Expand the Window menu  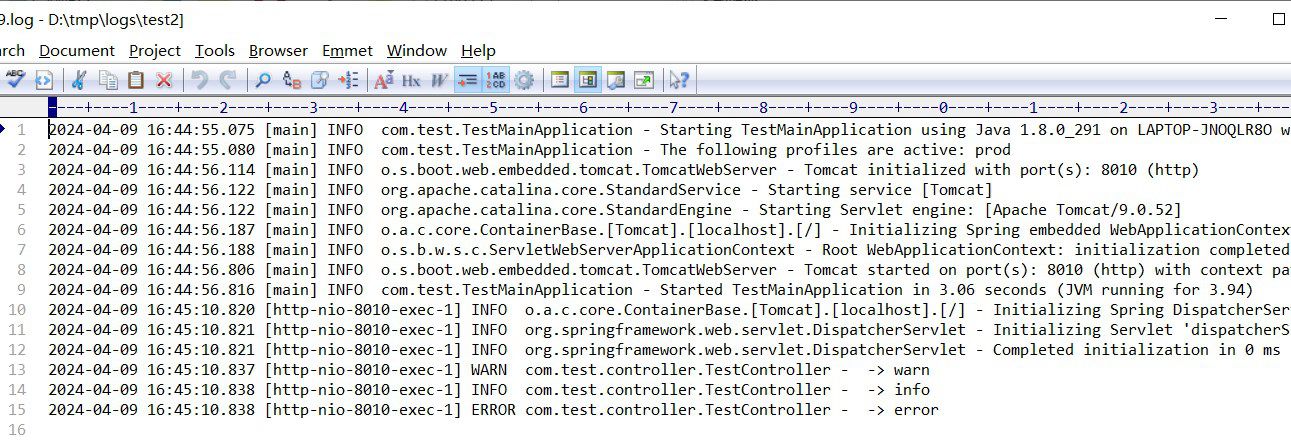(416, 50)
